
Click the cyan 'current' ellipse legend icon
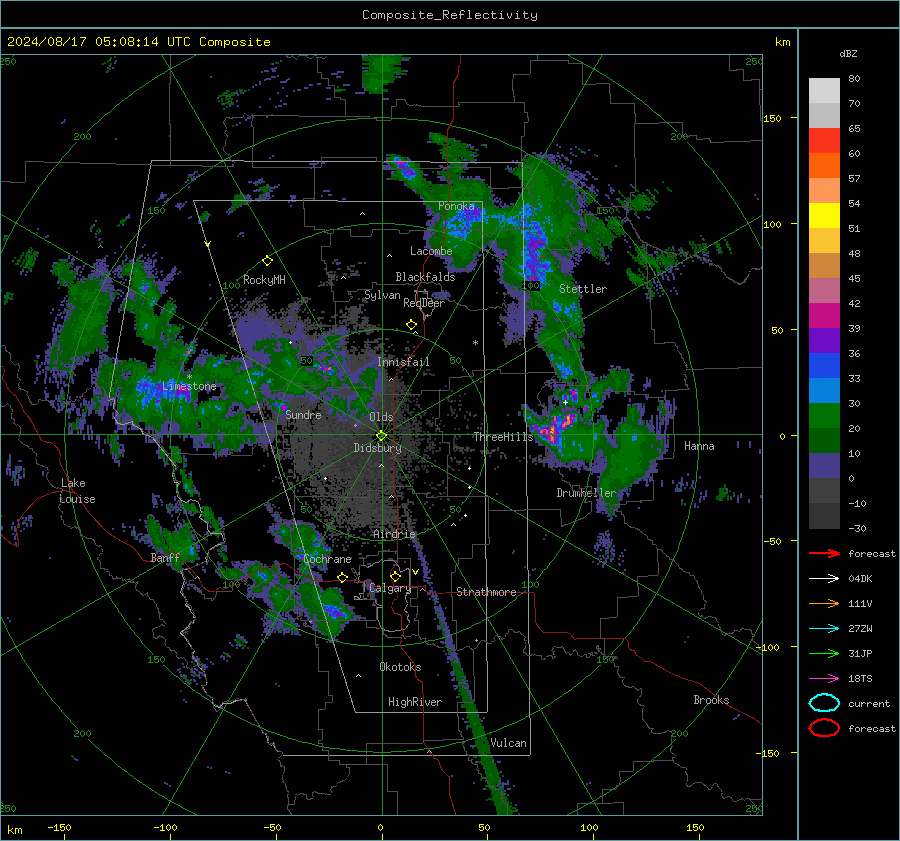pyautogui.click(x=824, y=703)
